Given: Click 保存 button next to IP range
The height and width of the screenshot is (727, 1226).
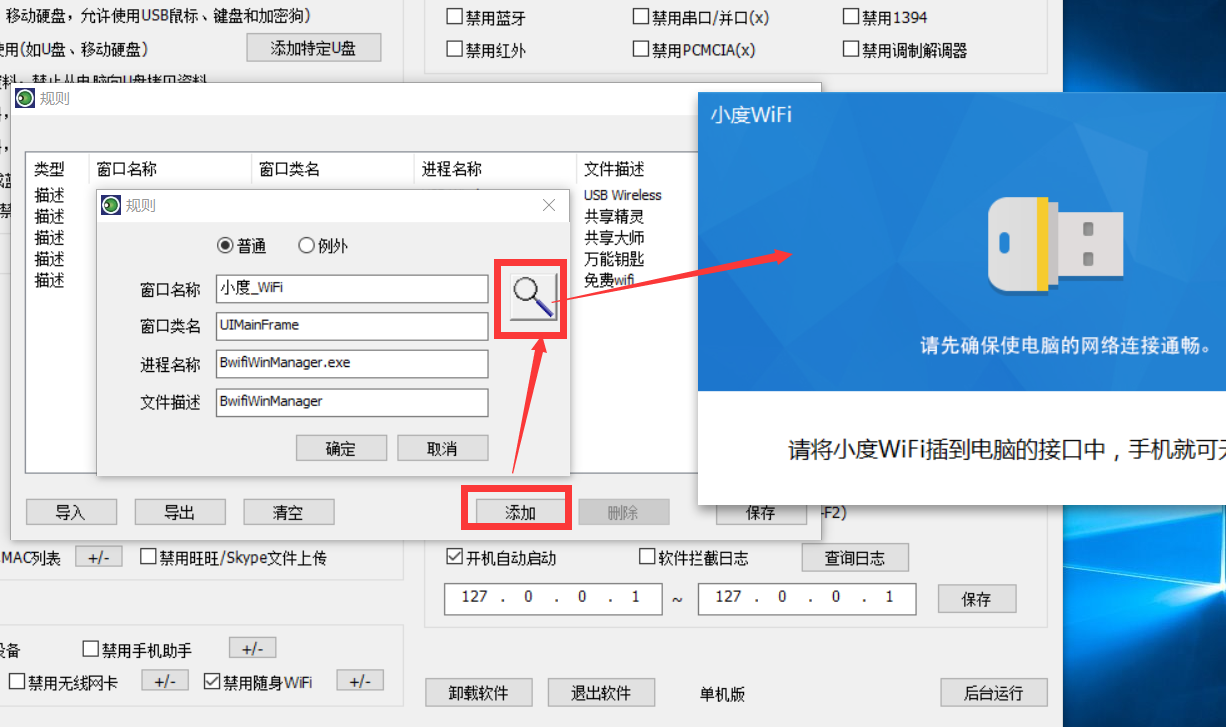Looking at the screenshot, I should click(976, 599).
